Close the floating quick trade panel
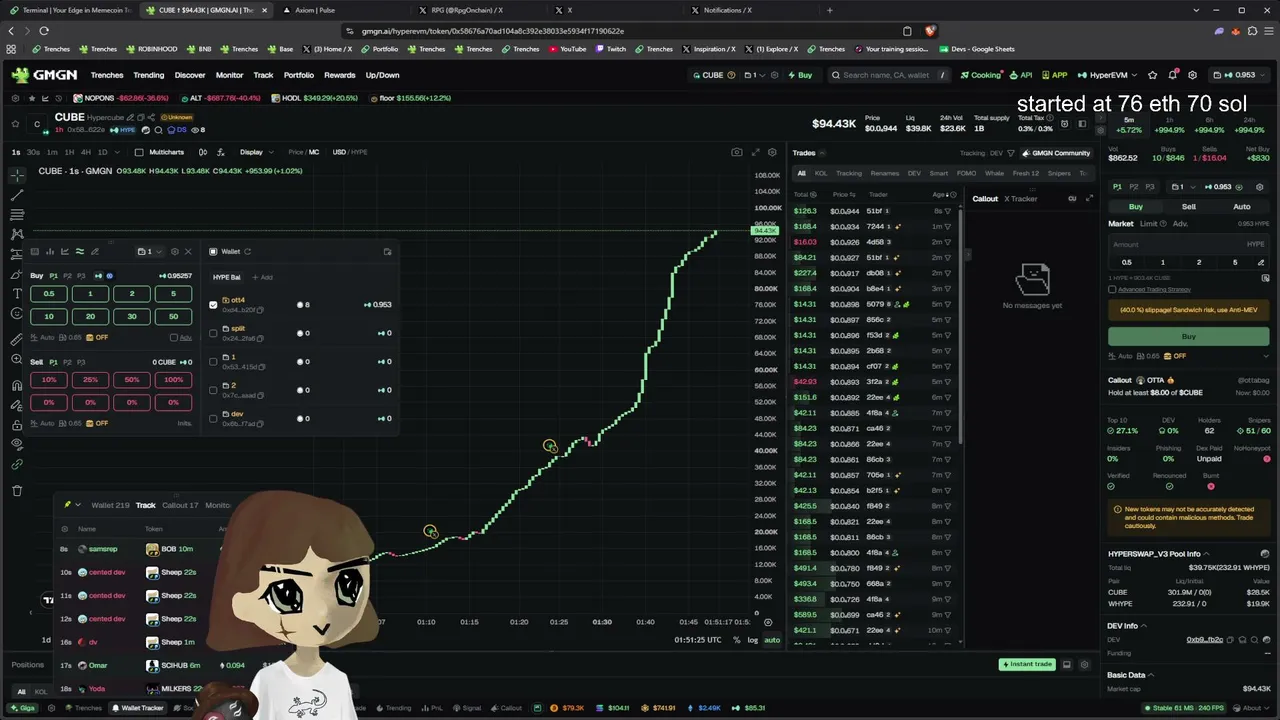This screenshot has height=720, width=1280. click(188, 251)
